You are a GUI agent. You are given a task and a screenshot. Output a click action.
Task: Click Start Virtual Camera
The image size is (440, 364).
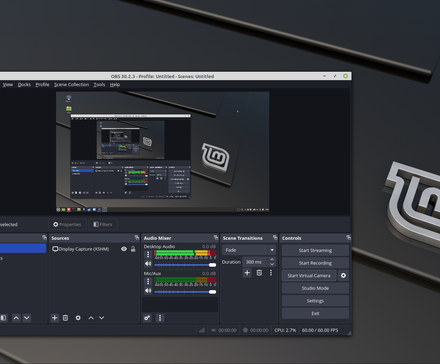[309, 276]
